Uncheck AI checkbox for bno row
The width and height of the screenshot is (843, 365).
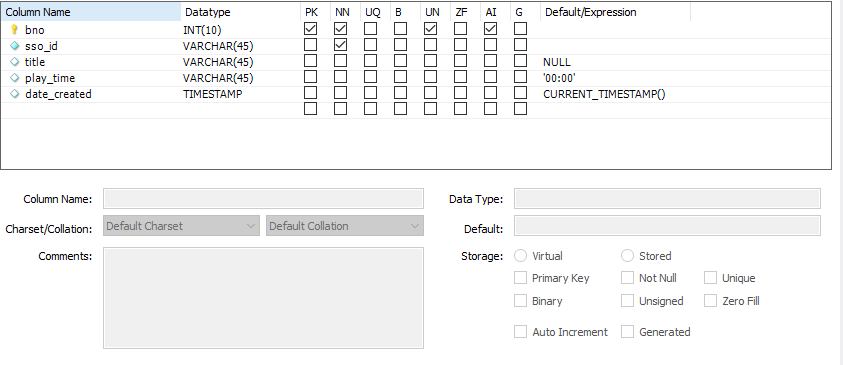[490, 28]
